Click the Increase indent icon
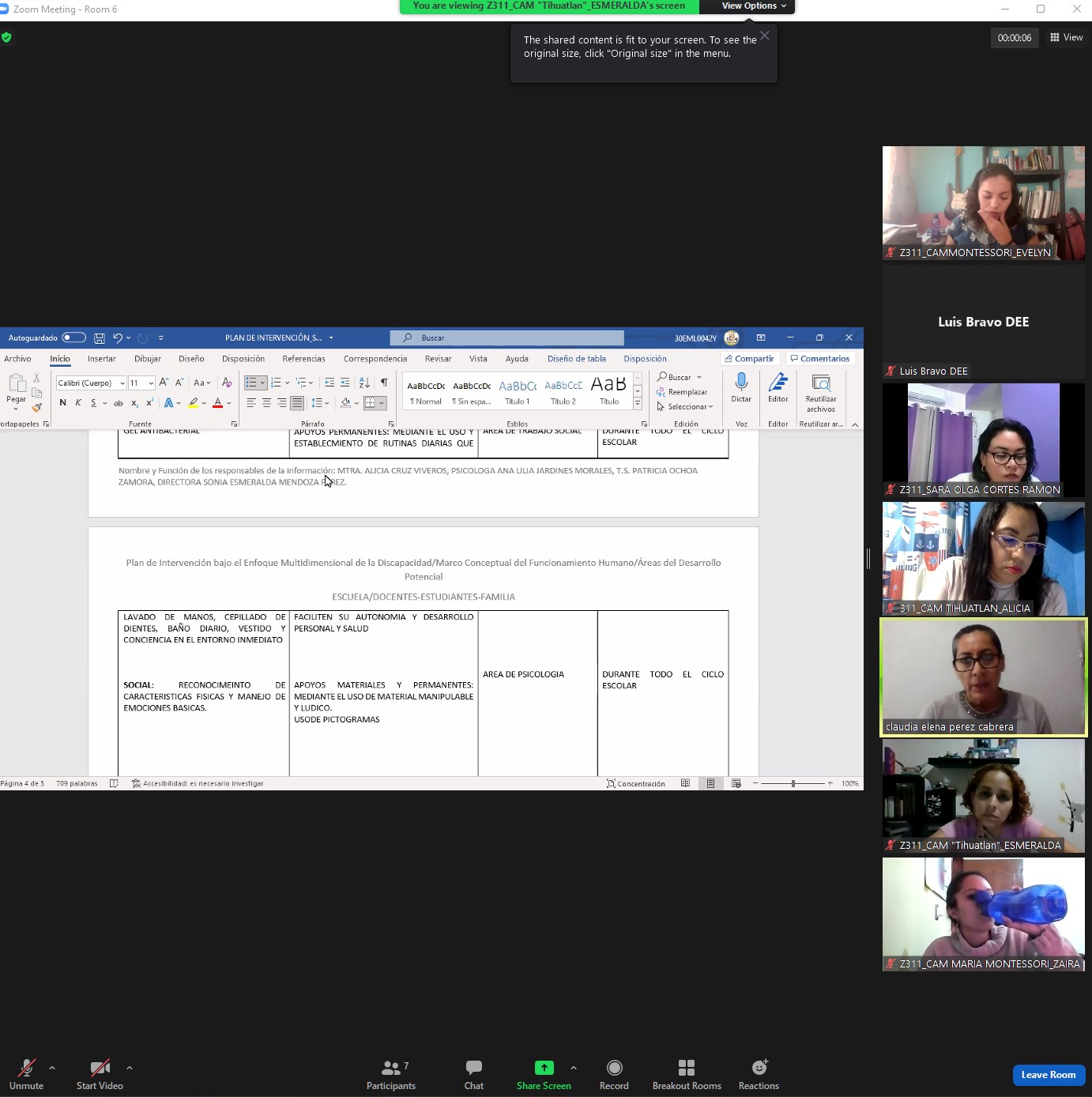Viewport: 1092px width, 1097px height. [345, 383]
